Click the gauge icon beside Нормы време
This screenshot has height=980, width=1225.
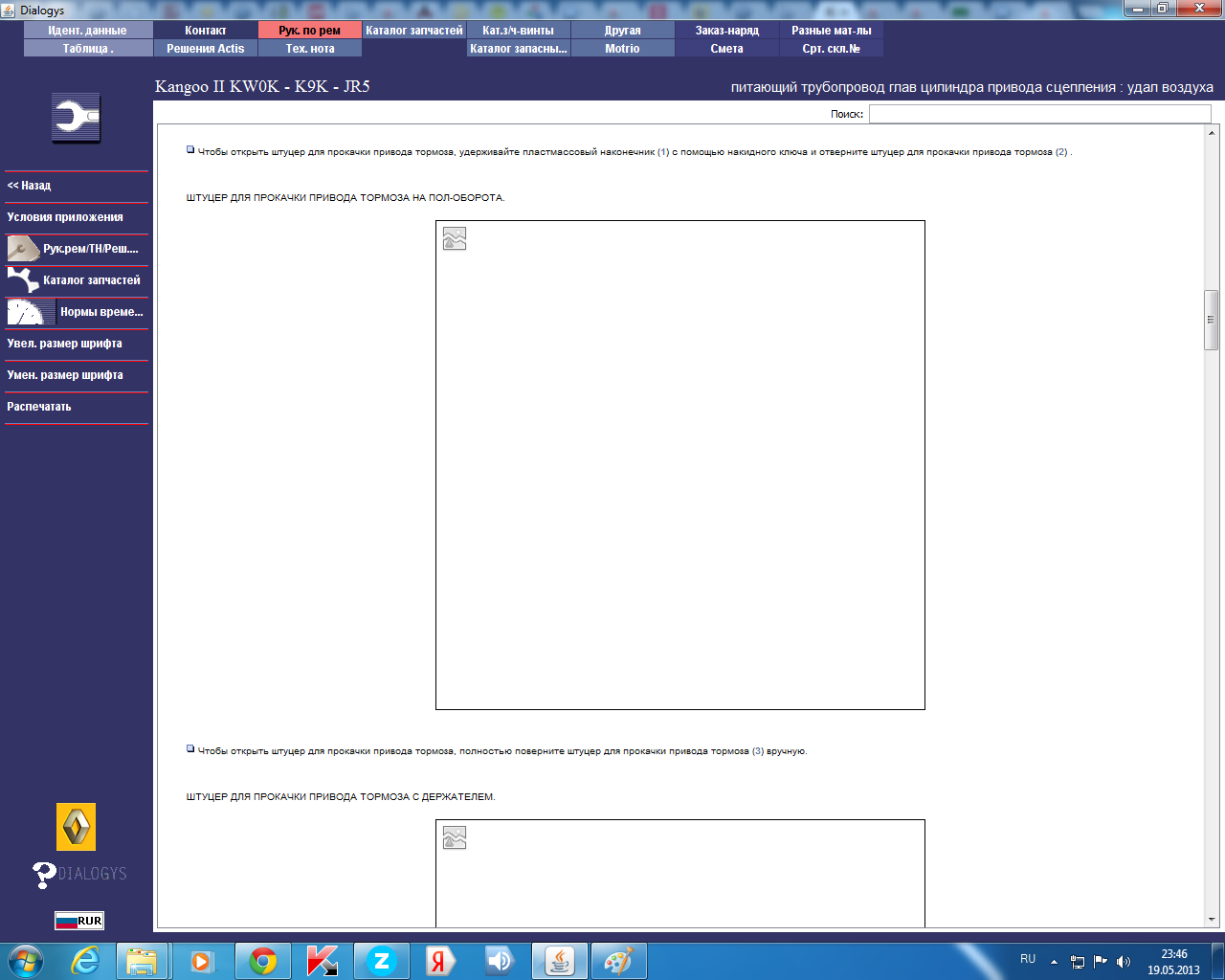pos(31,312)
